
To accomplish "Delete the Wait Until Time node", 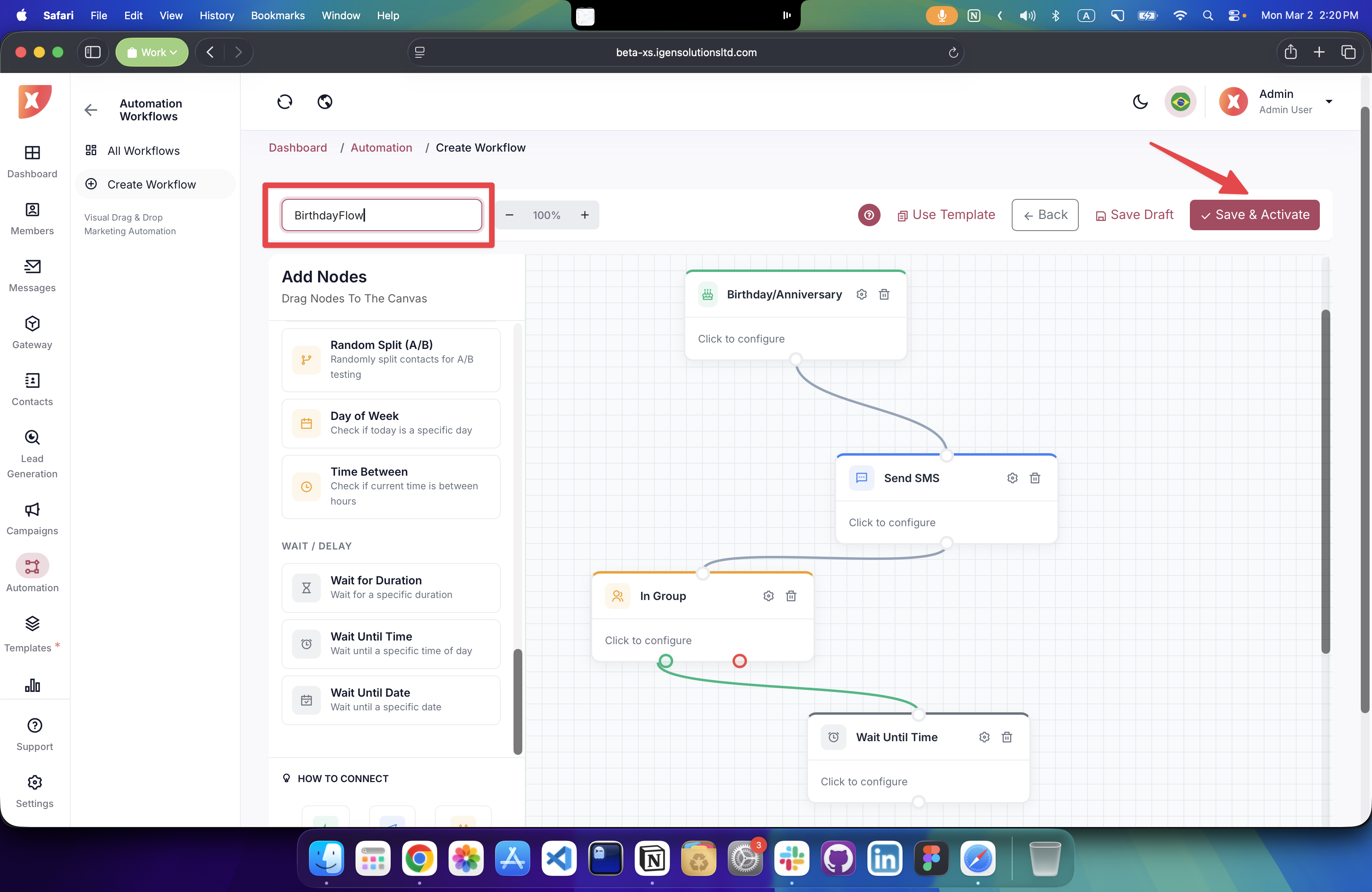I will tap(1007, 737).
